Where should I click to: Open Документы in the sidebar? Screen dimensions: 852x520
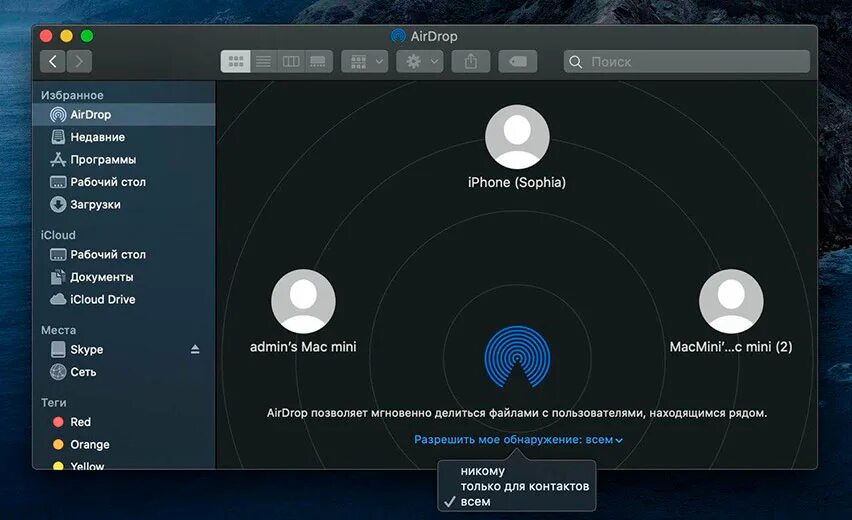tap(124, 277)
